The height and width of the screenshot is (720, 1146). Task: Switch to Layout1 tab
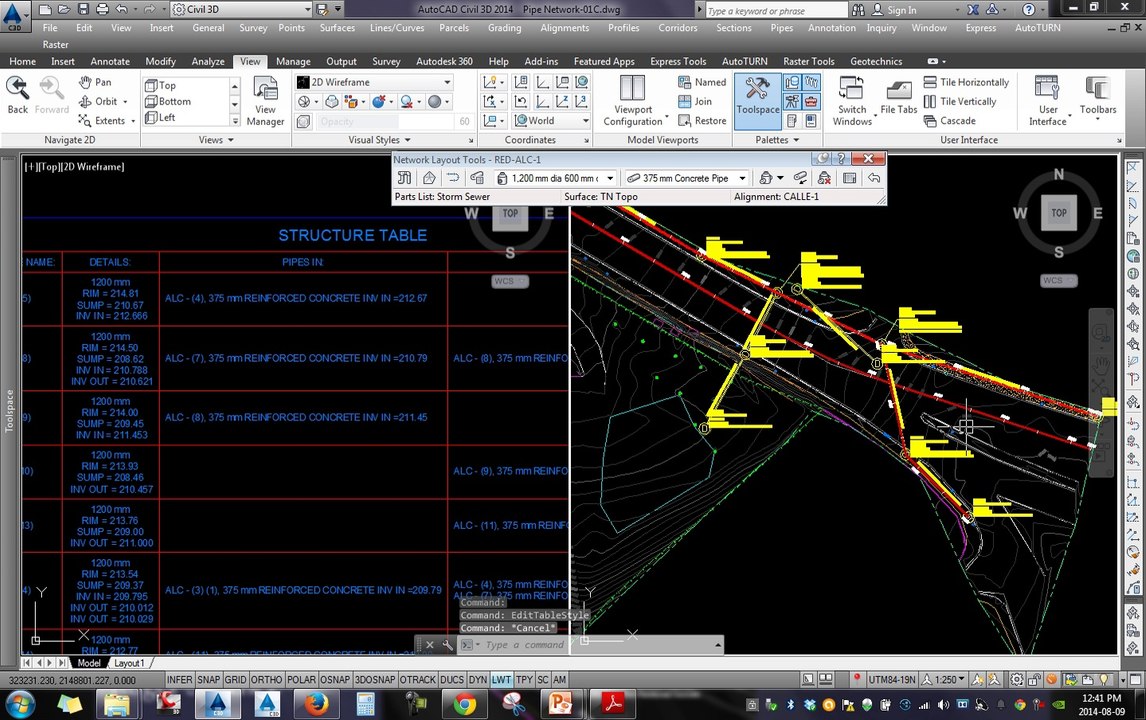pos(129,663)
